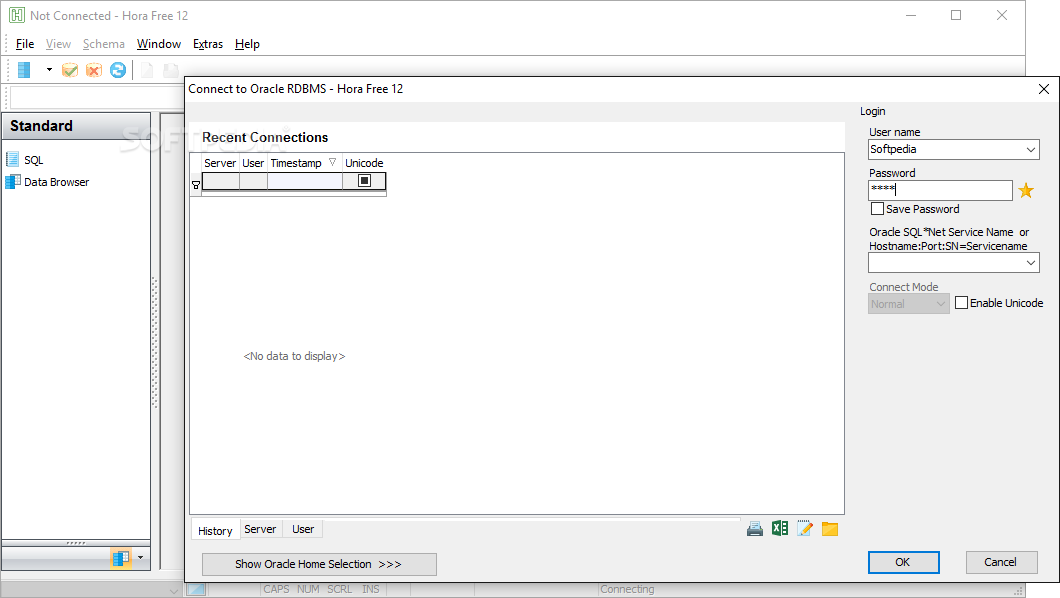Click into the Password input field
The image size is (1060, 598).
tap(940, 190)
